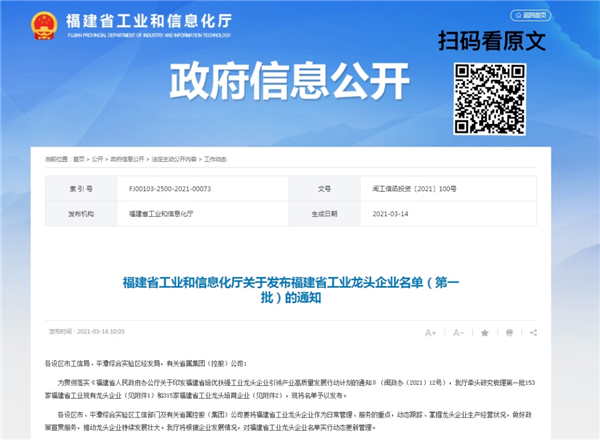
Task: Click the 扫码看原文 label
Action: pos(491,41)
